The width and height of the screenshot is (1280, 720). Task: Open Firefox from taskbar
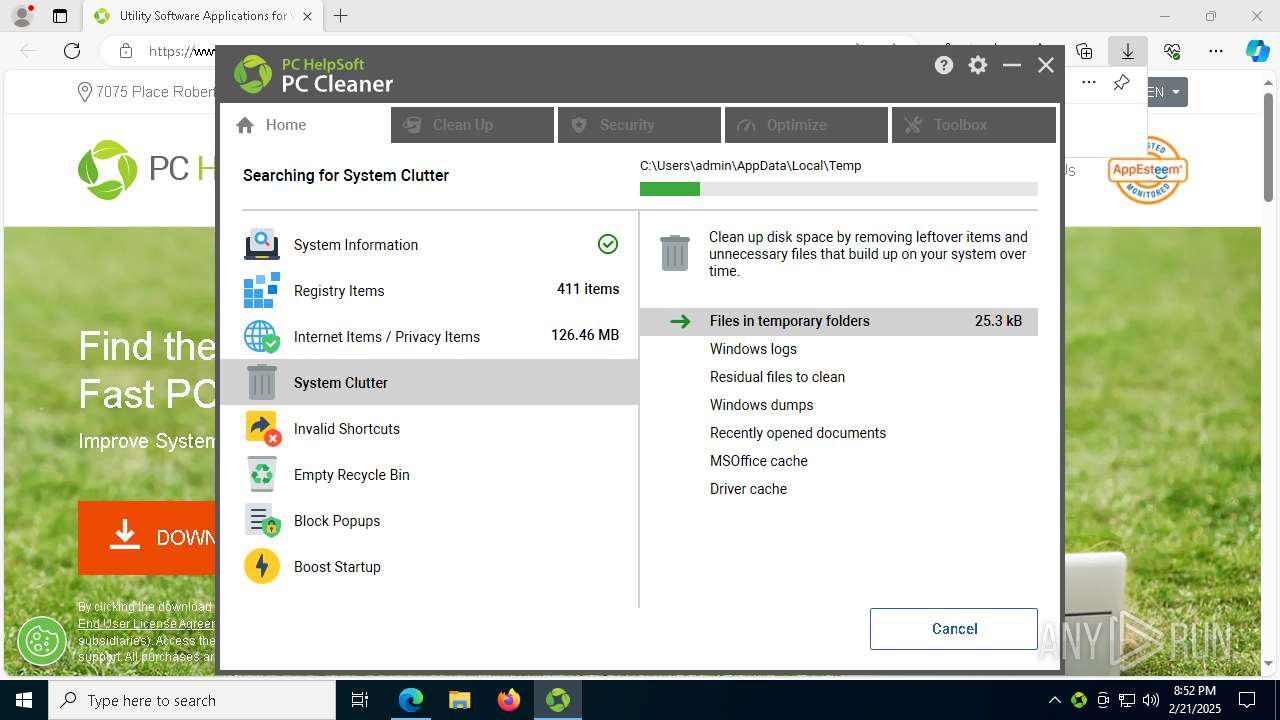tap(509, 700)
